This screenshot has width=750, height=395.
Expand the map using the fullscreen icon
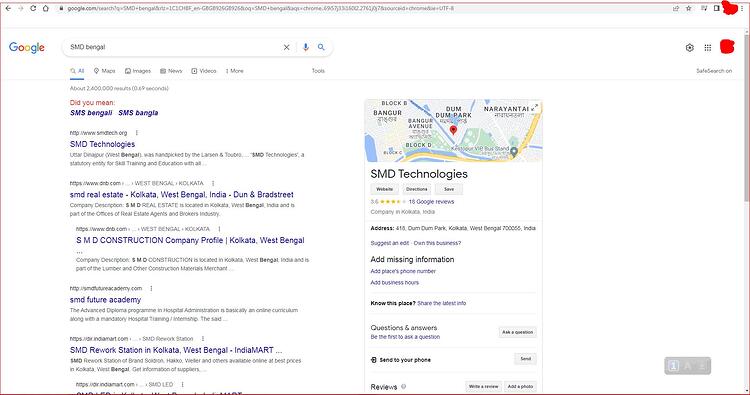point(535,107)
